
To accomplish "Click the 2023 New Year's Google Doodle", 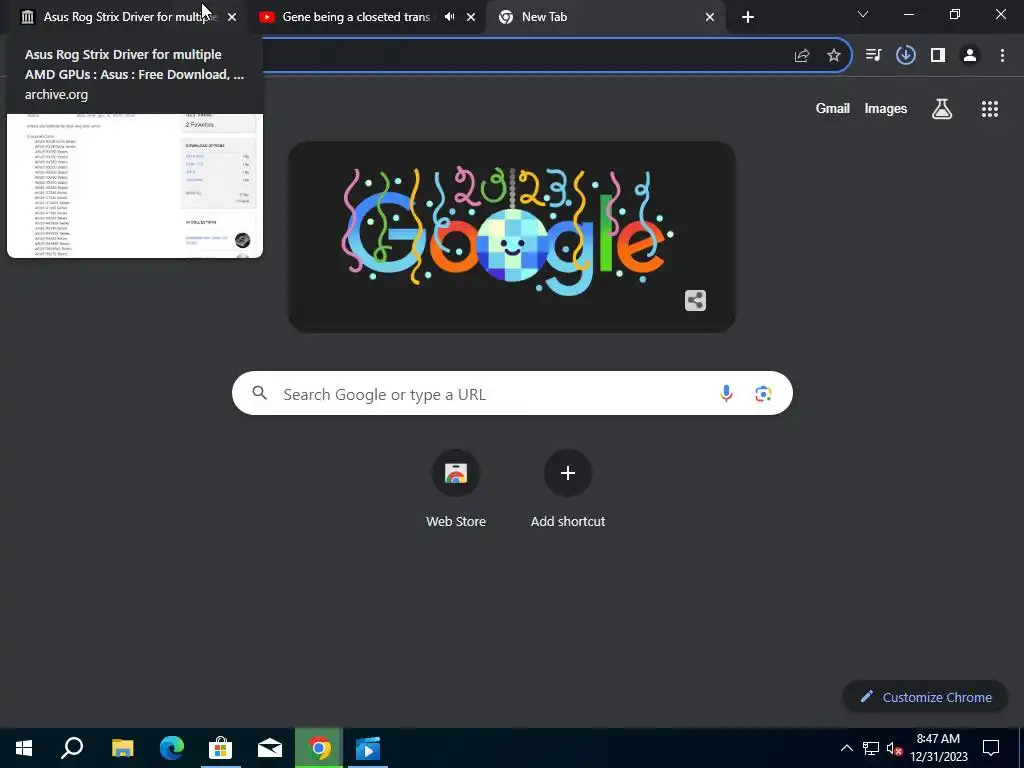I will 511,237.
